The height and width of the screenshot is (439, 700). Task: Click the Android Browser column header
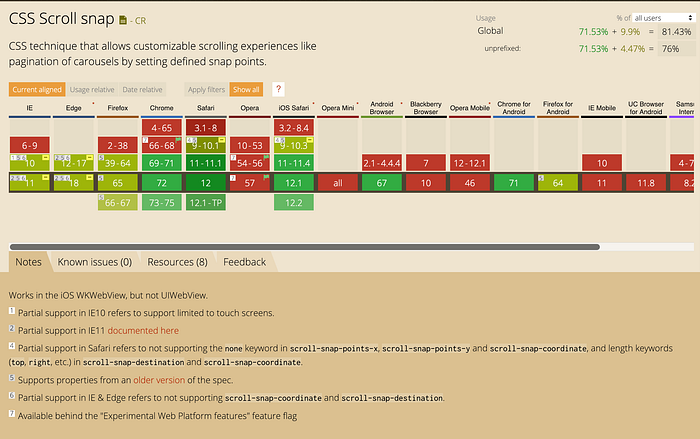point(382,108)
